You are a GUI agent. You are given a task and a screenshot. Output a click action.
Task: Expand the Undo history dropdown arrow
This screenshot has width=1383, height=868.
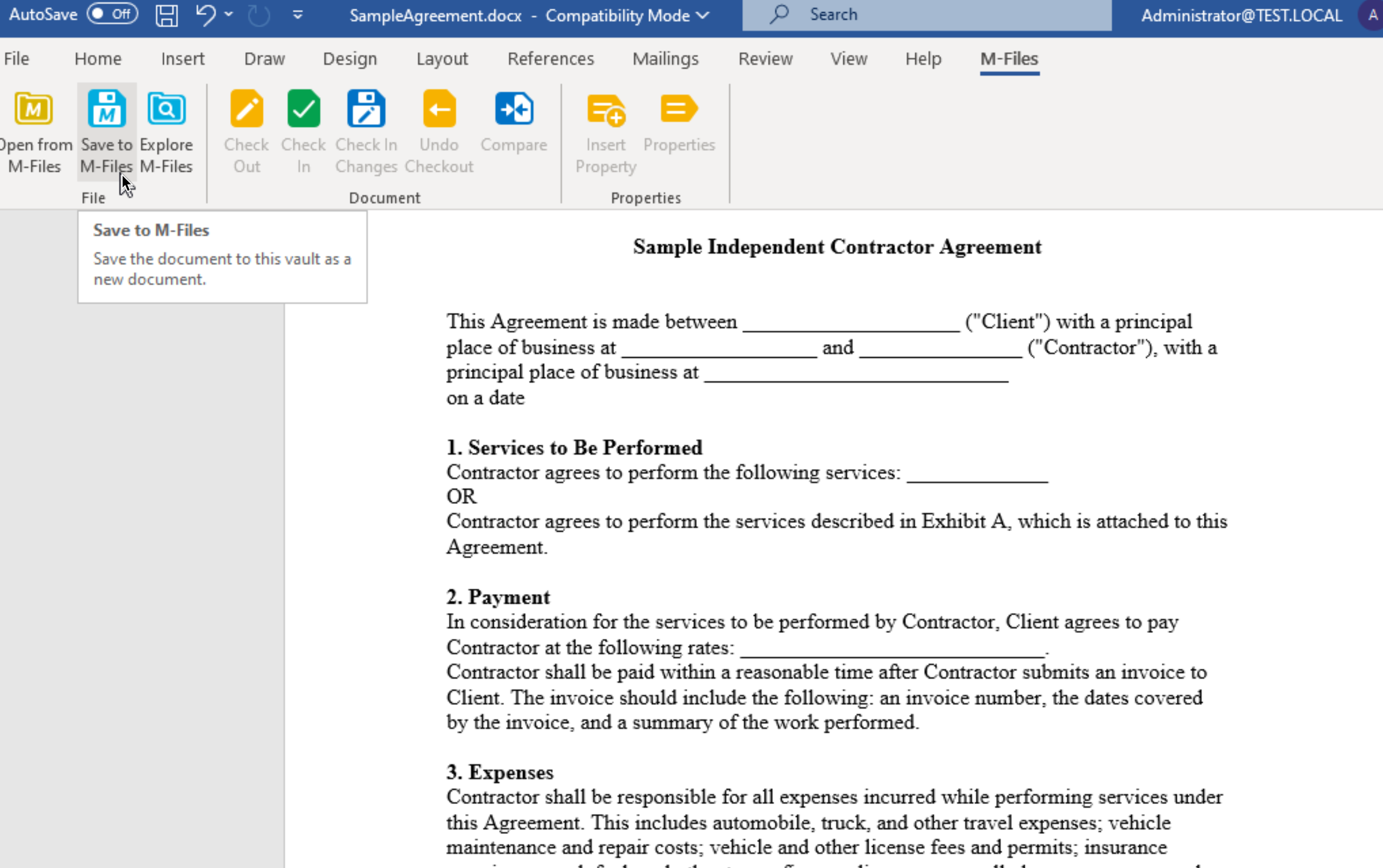tap(229, 14)
